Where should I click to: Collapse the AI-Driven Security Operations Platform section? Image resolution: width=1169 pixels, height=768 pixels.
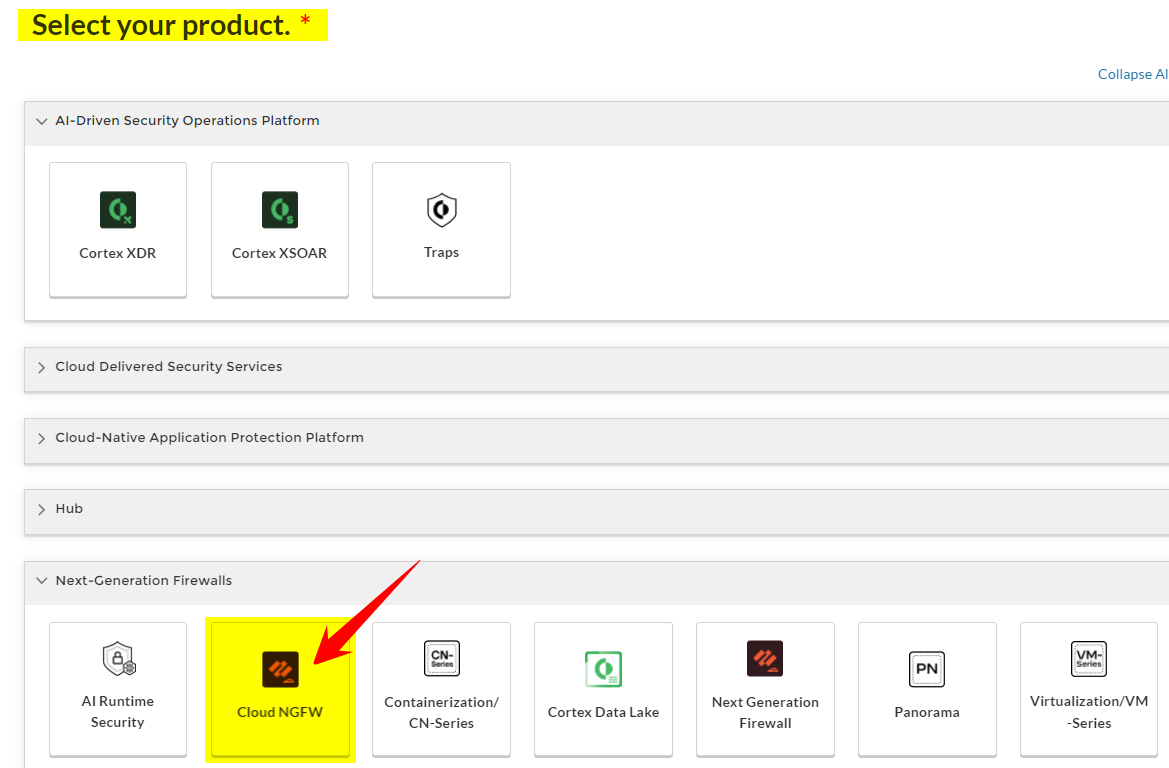pos(42,121)
